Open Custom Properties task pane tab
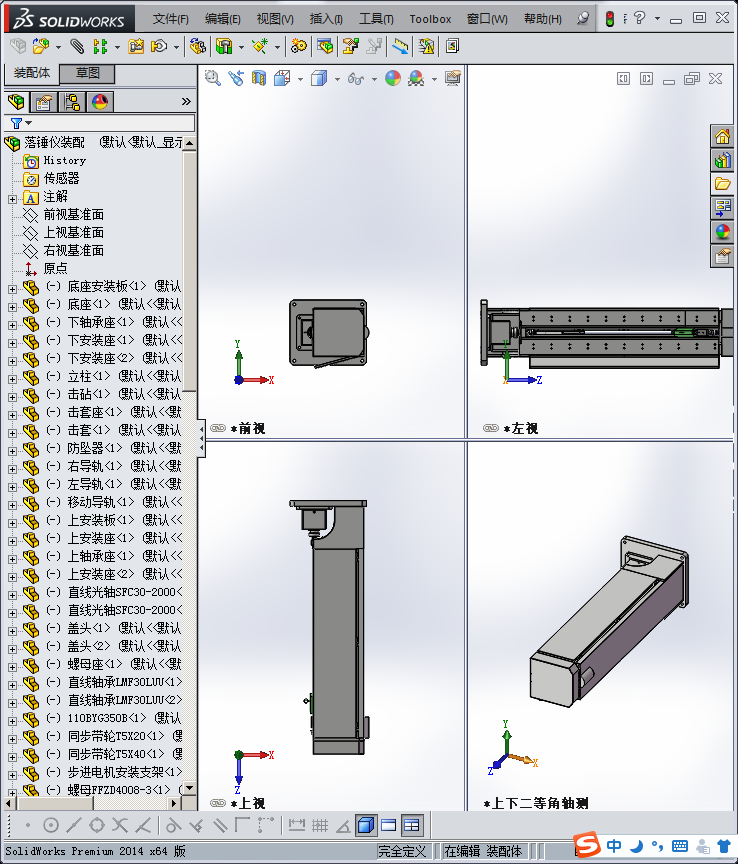The height and width of the screenshot is (864, 738). 722,255
